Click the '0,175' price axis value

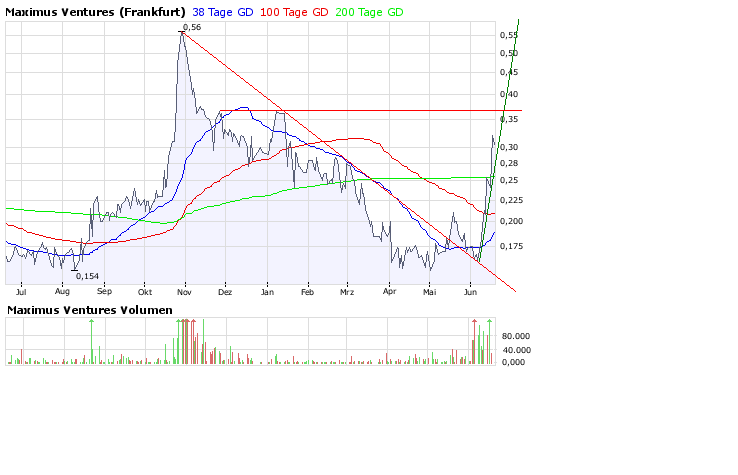point(511,246)
